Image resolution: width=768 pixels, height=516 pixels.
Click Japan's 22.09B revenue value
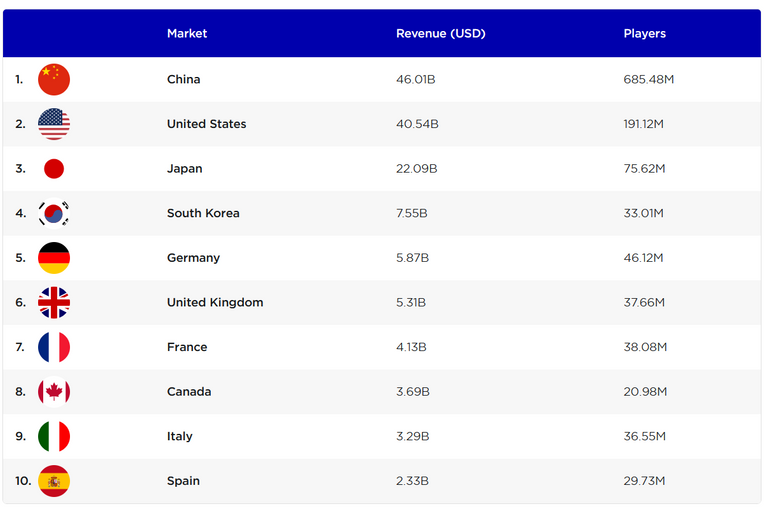pos(416,169)
